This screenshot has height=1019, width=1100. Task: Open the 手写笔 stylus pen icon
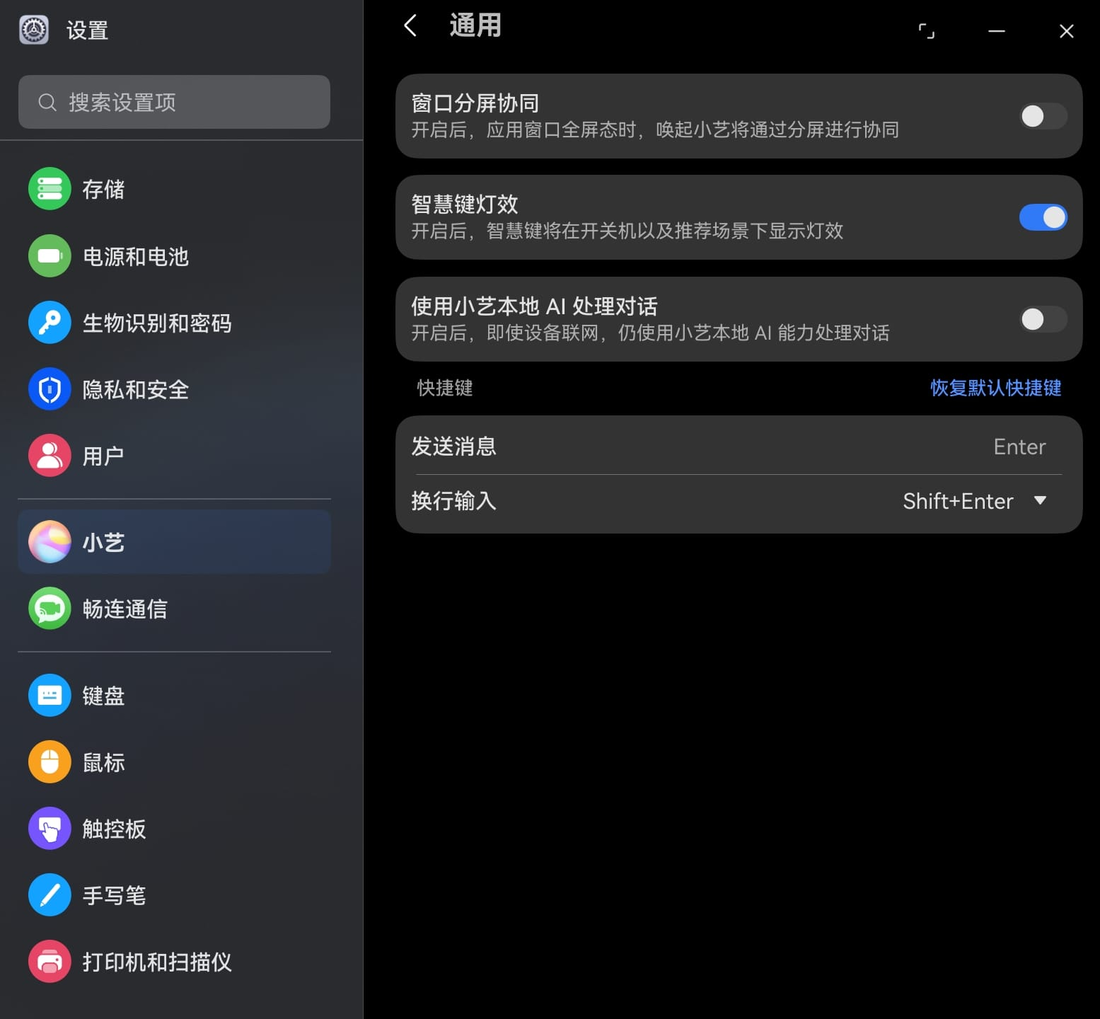pyautogui.click(x=49, y=895)
